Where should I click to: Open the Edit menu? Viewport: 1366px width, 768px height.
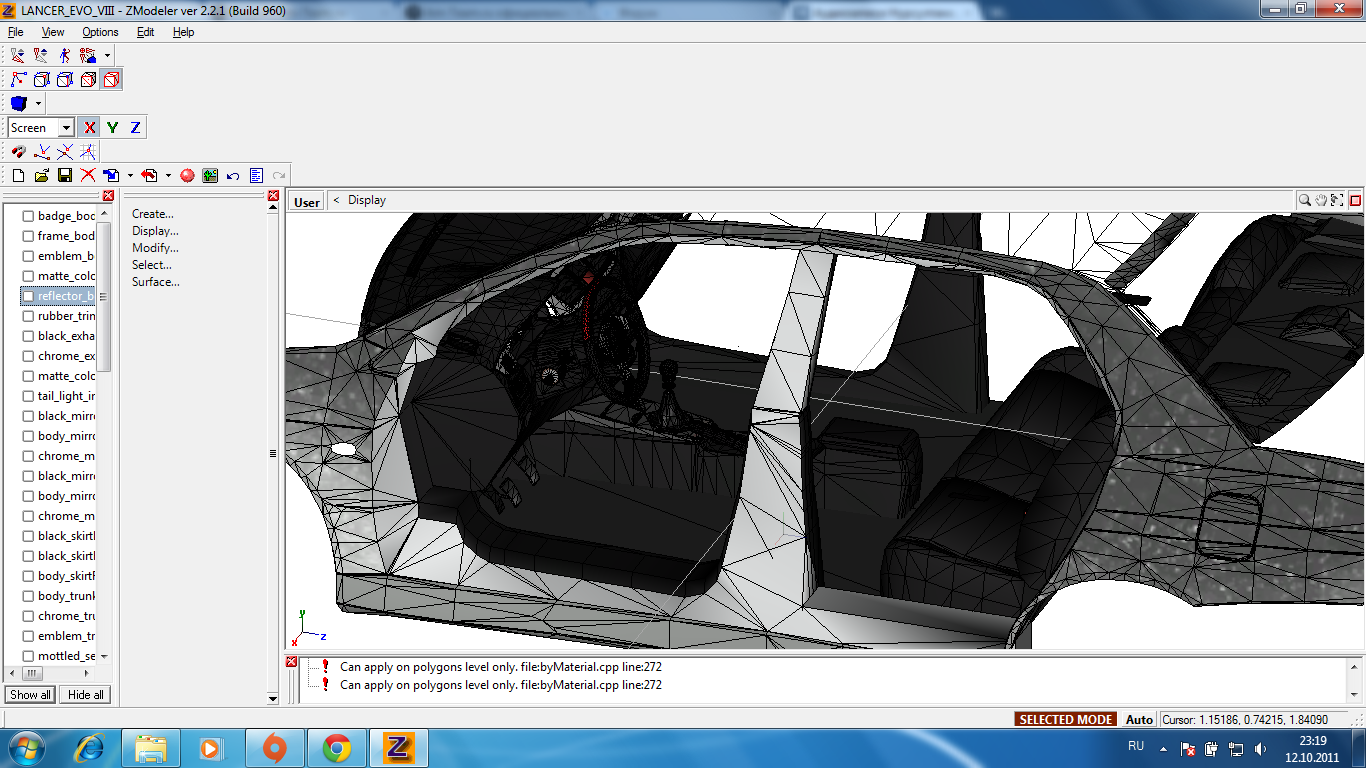pyautogui.click(x=146, y=32)
